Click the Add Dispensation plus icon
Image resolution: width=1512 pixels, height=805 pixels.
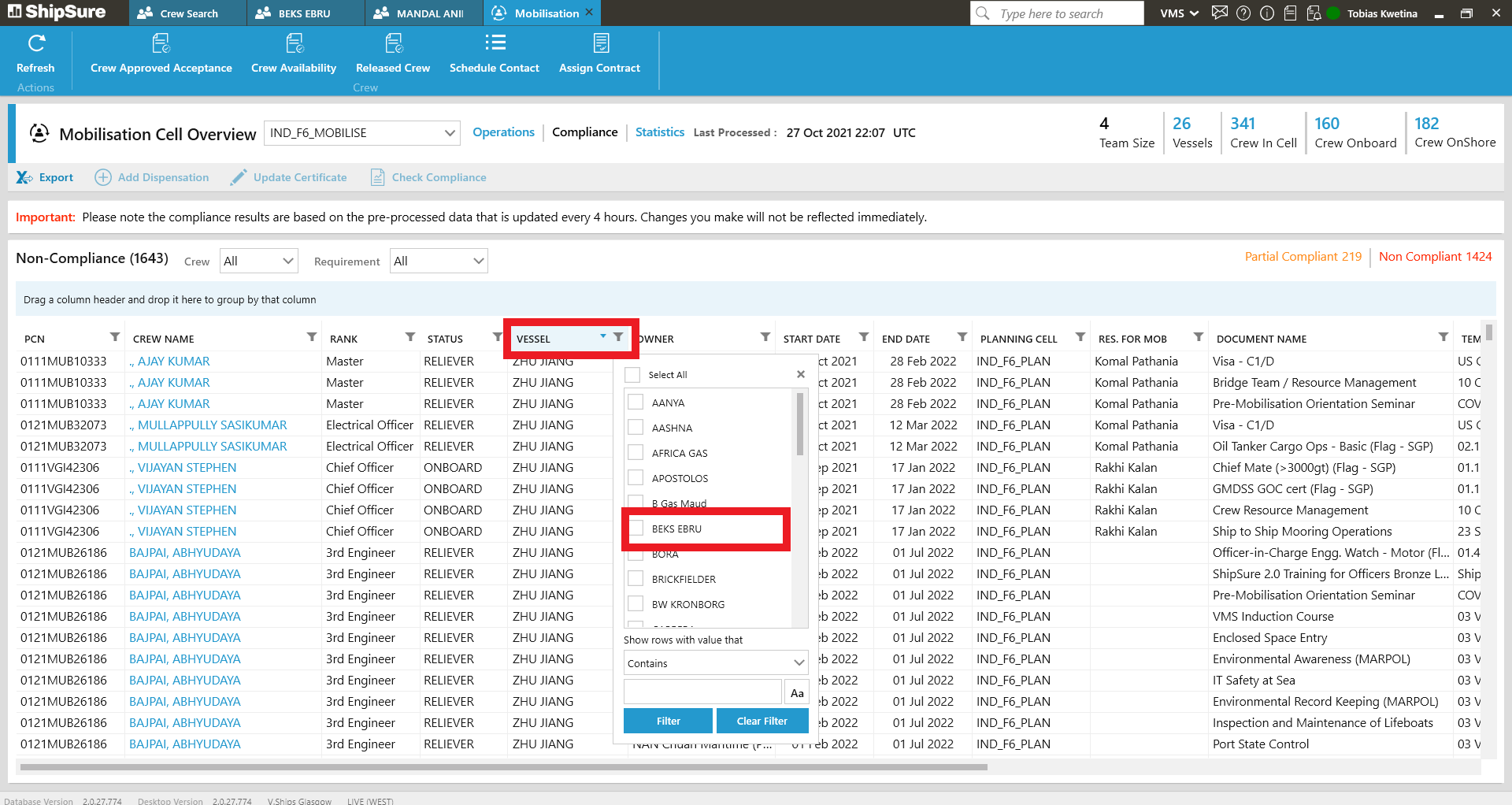pos(103,178)
